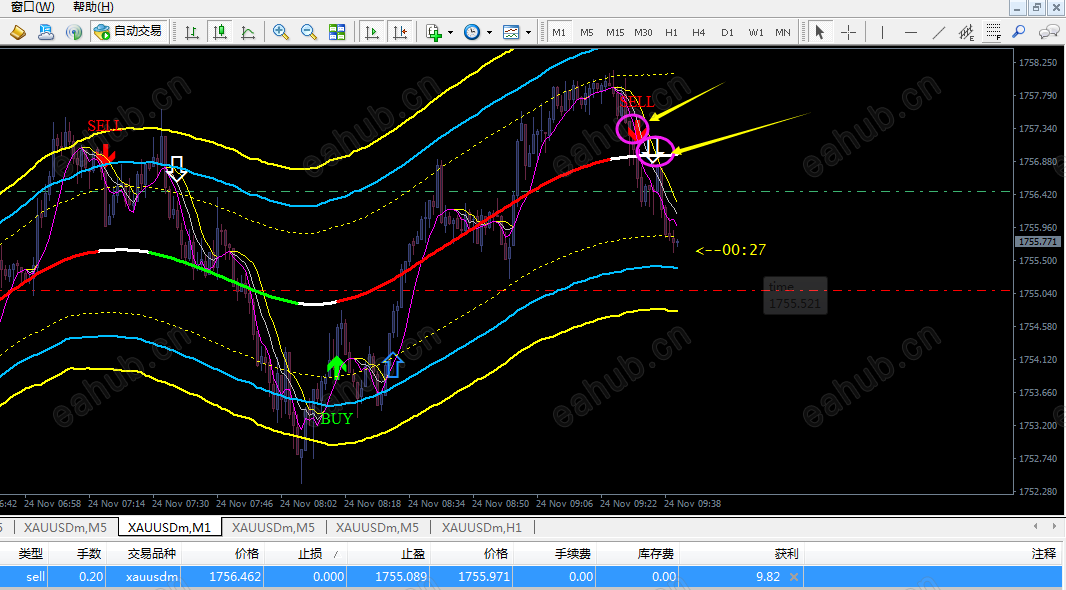The image size is (1066, 590).
Task: Sort trades by 止盈 column header
Action: tap(413, 554)
